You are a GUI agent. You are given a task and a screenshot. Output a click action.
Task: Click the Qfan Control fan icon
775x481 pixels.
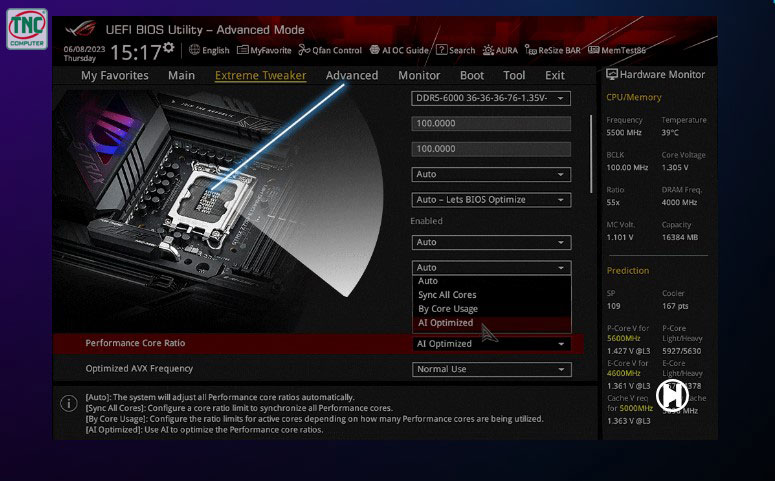(304, 50)
